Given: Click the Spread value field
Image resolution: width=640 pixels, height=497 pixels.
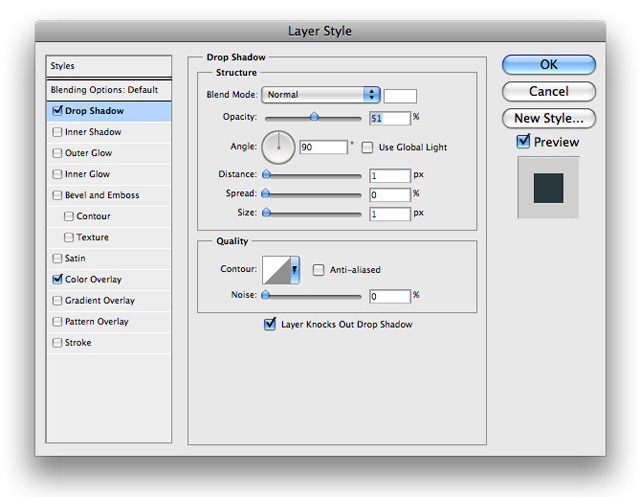Looking at the screenshot, I should point(390,195).
